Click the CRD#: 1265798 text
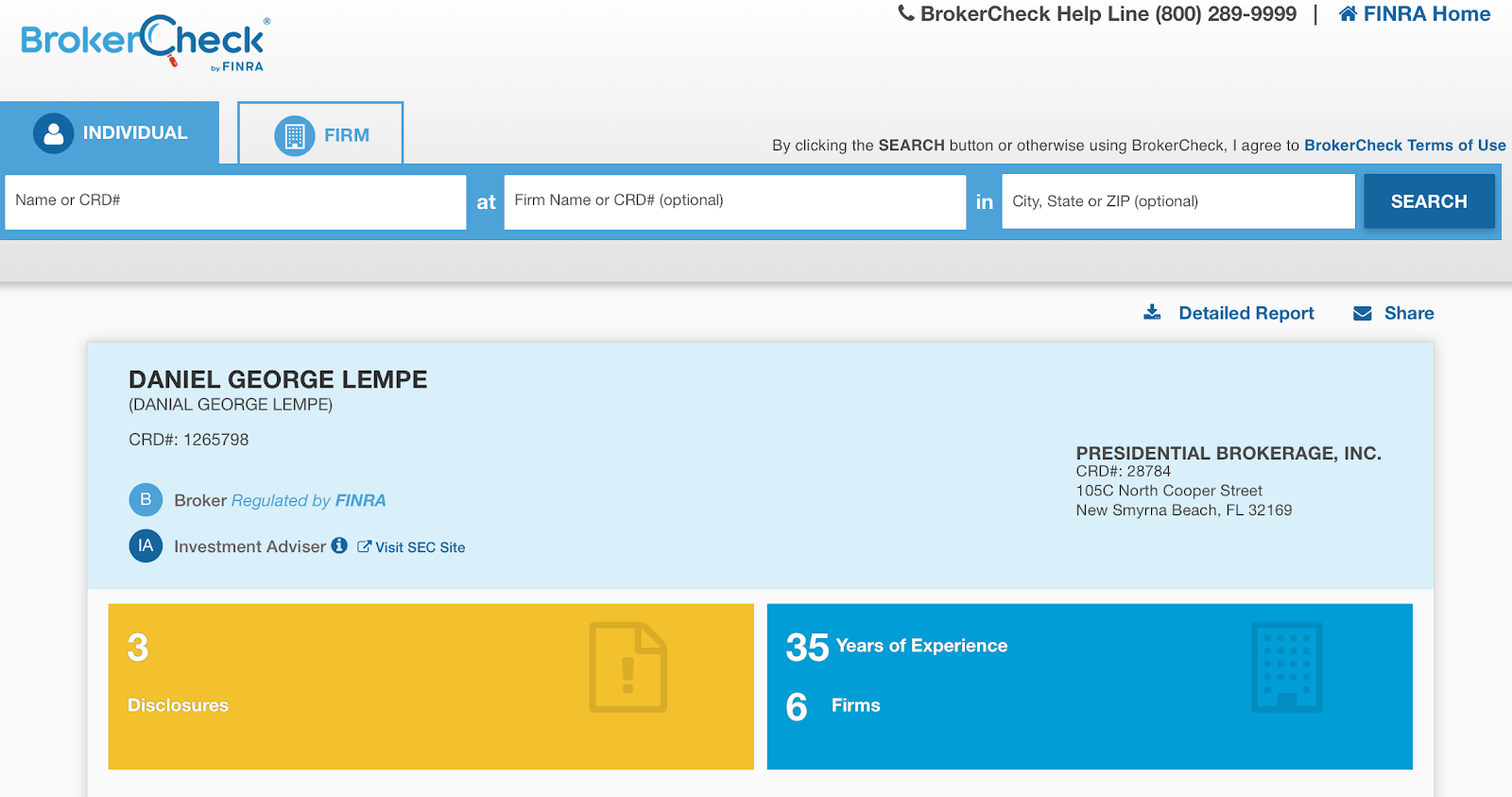The width and height of the screenshot is (1512, 797). (x=189, y=440)
